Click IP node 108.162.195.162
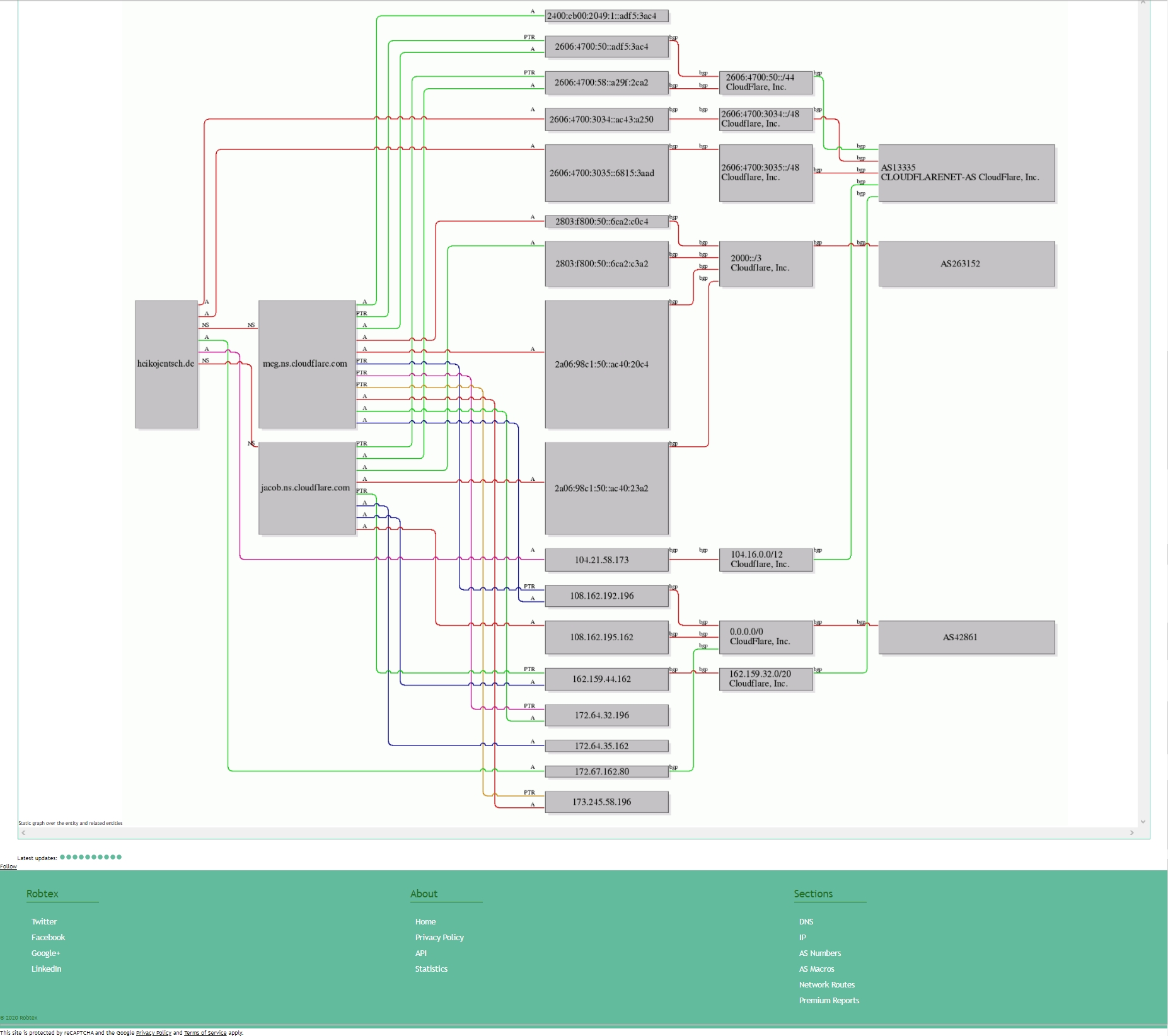Screen dimensions: 1168x1036 point(606,637)
